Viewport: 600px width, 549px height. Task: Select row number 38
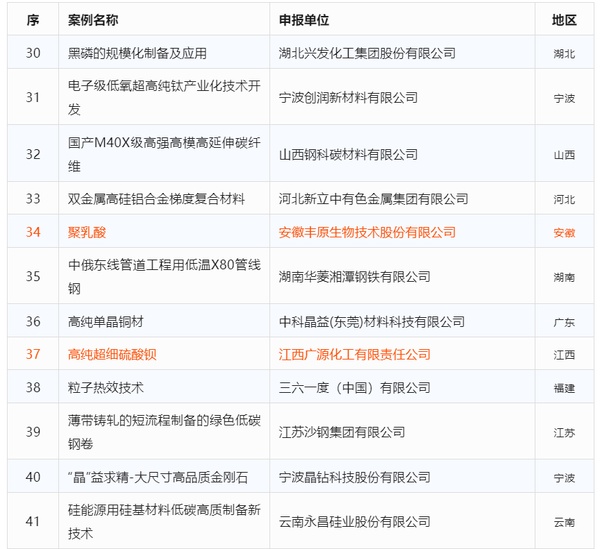[33, 387]
